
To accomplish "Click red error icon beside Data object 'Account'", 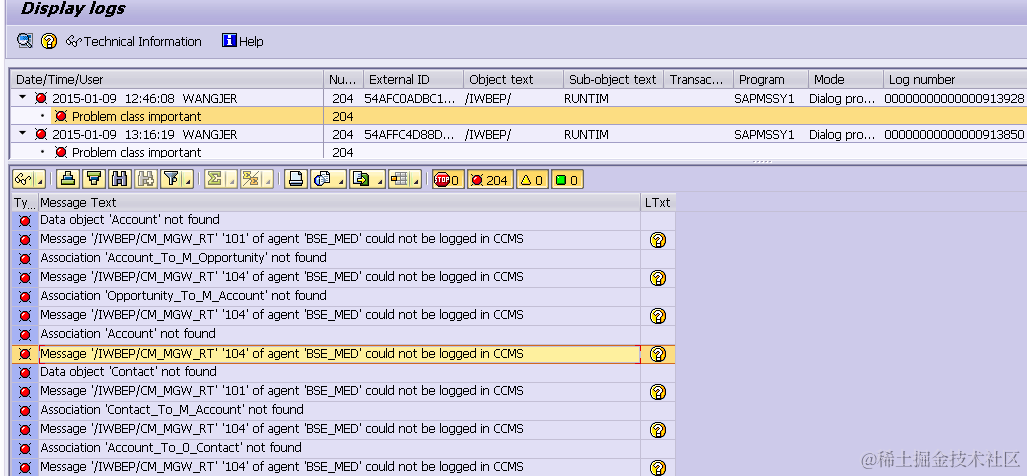I will [25, 221].
